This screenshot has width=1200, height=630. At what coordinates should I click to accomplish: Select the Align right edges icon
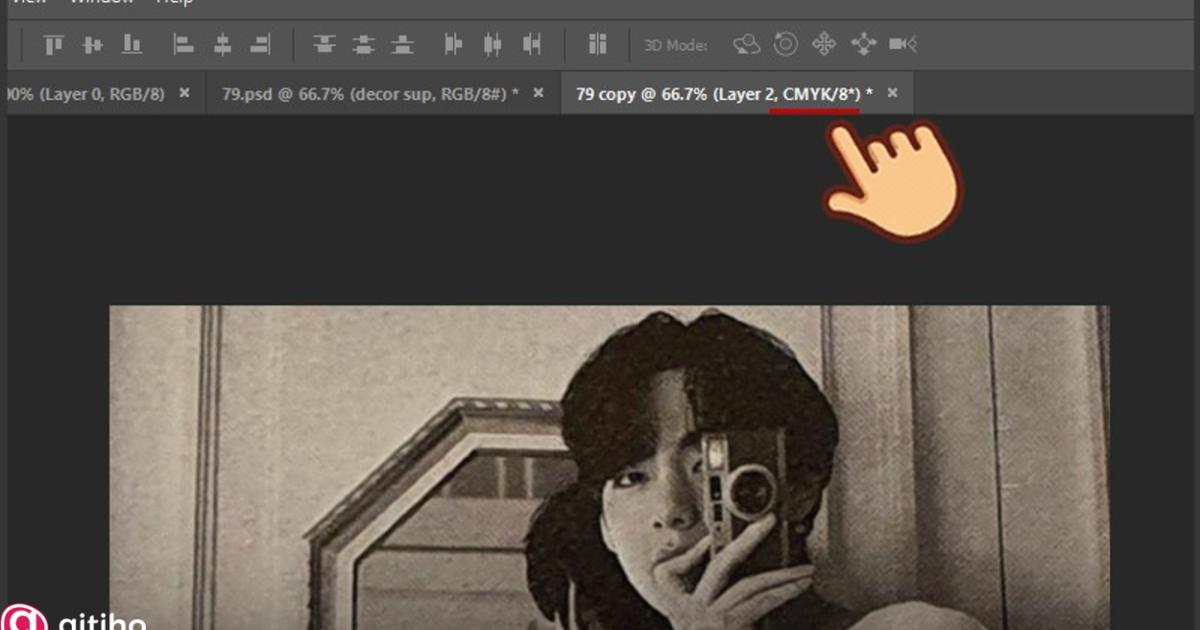(x=261, y=44)
